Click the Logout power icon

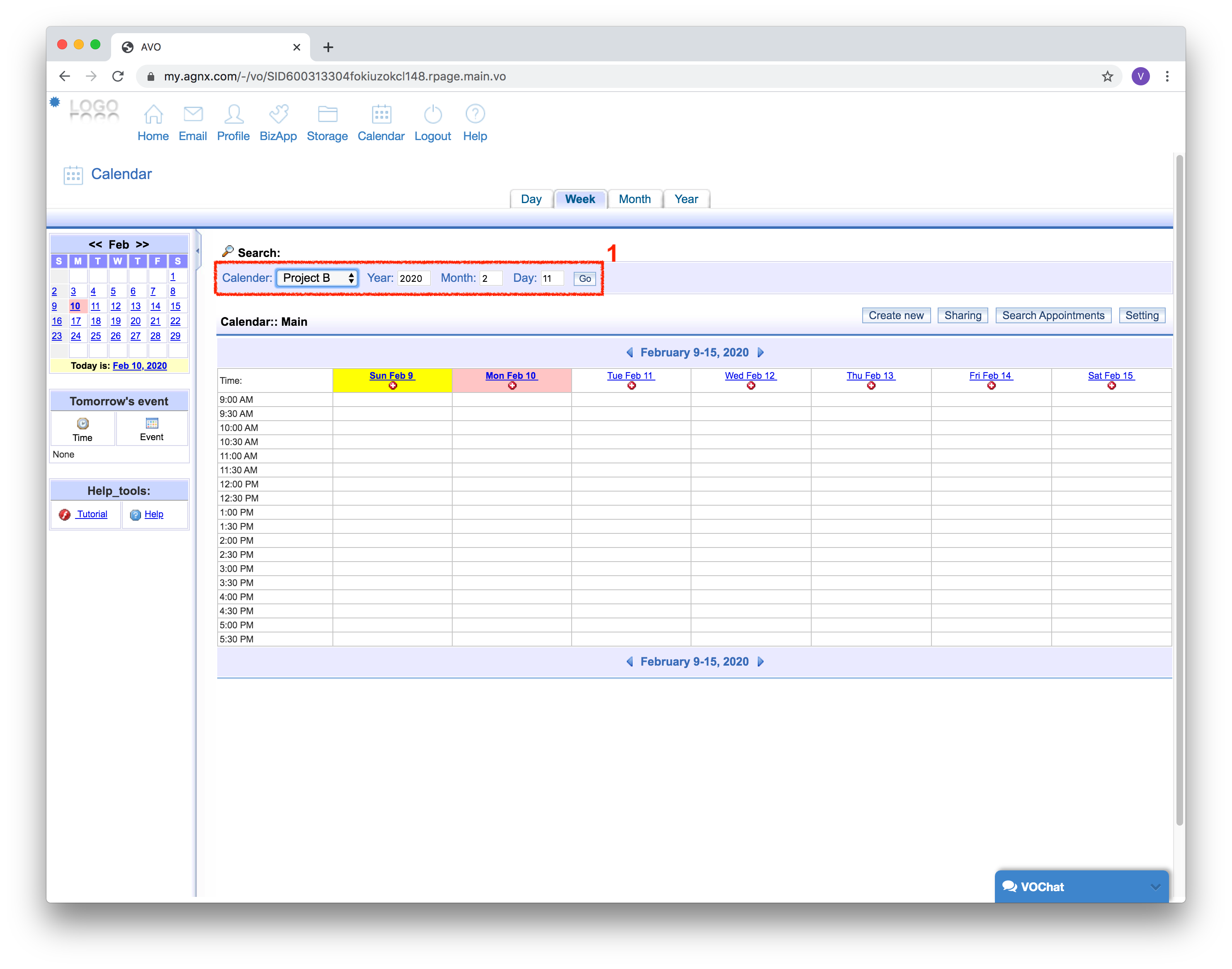432,114
